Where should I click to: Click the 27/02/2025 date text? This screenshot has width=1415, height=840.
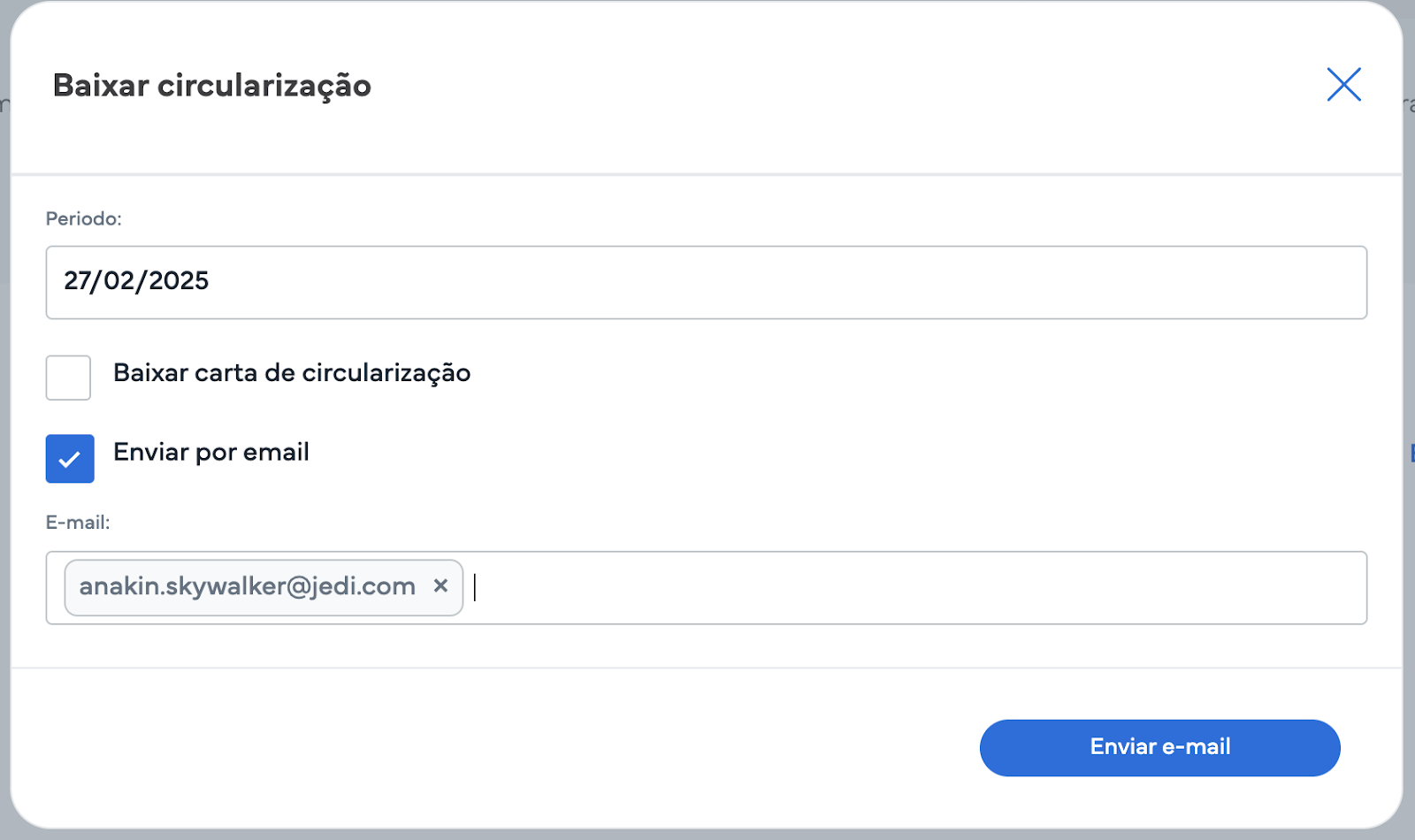click(136, 280)
